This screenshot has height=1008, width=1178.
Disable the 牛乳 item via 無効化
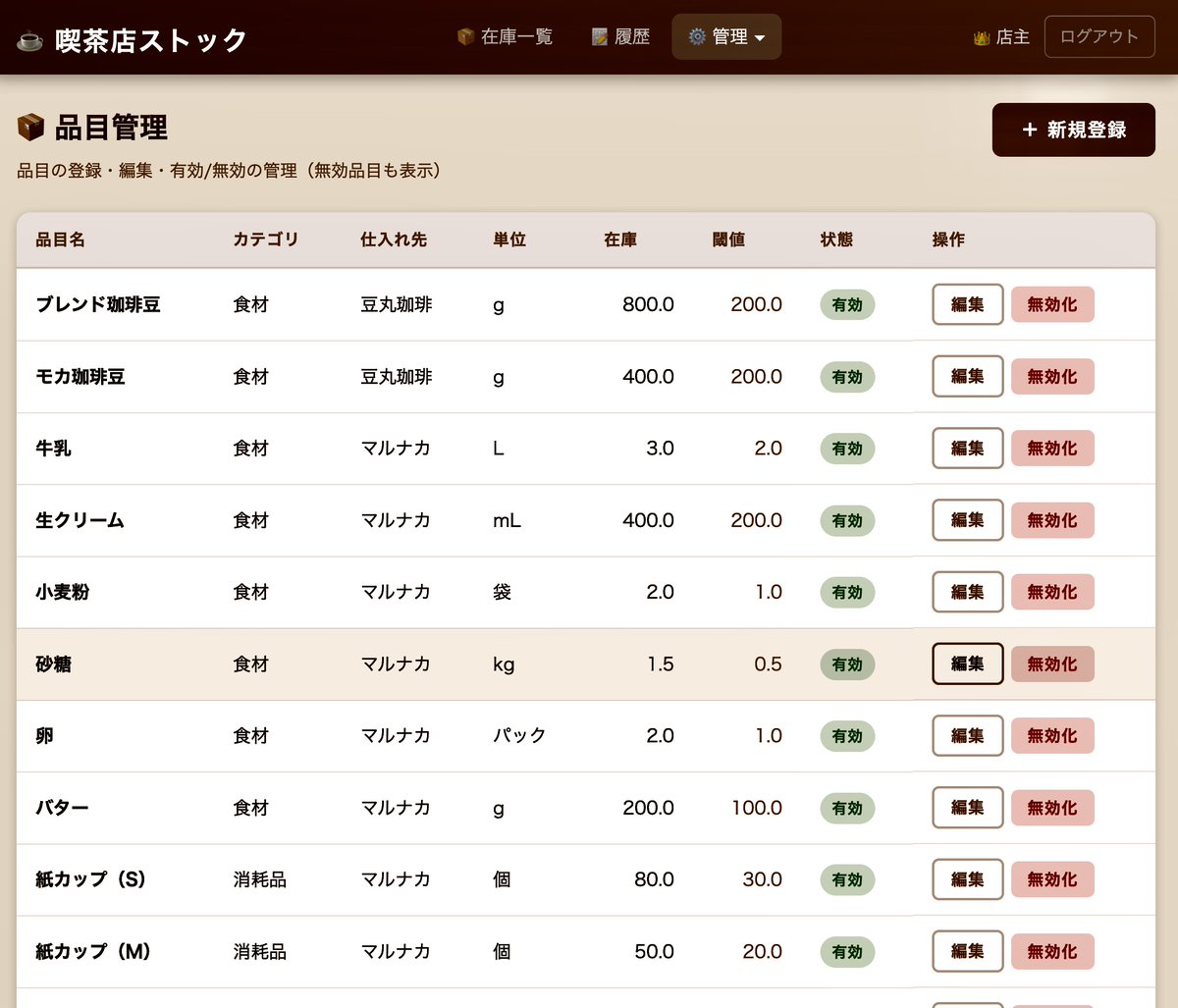click(x=1052, y=449)
